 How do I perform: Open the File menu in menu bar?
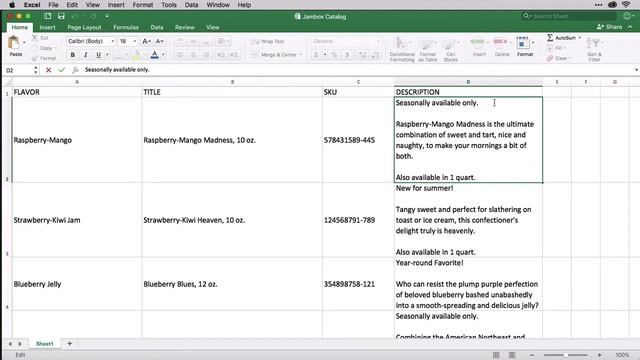coord(53,5)
